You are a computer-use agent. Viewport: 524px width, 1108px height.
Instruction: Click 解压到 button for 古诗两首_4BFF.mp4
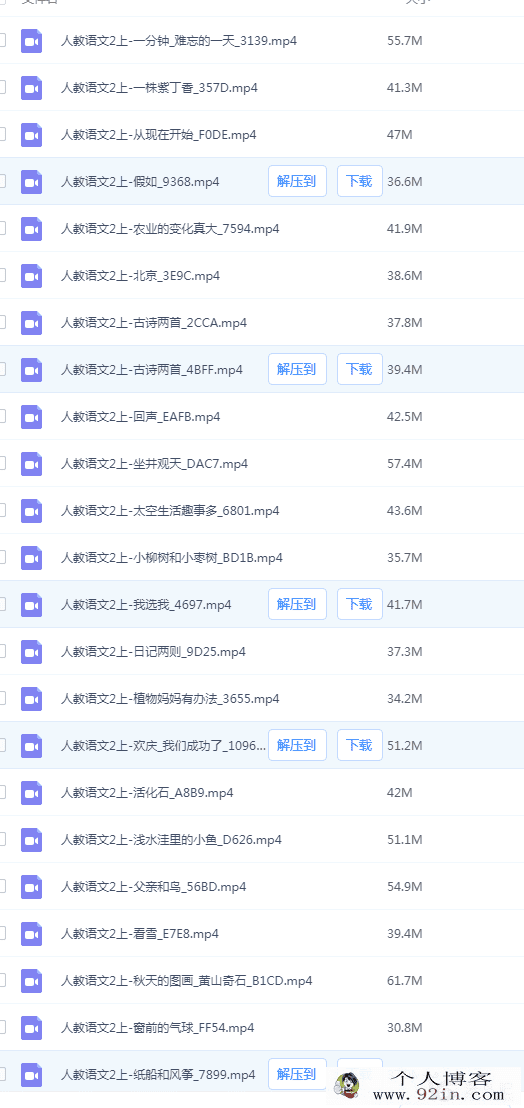point(297,370)
